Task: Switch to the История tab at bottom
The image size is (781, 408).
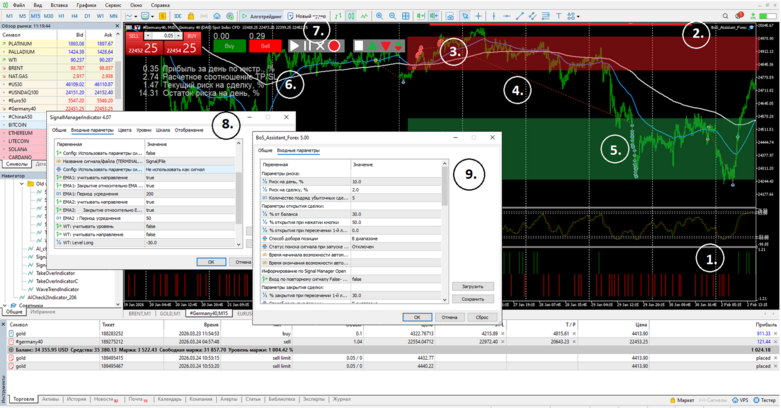Action: click(76, 399)
